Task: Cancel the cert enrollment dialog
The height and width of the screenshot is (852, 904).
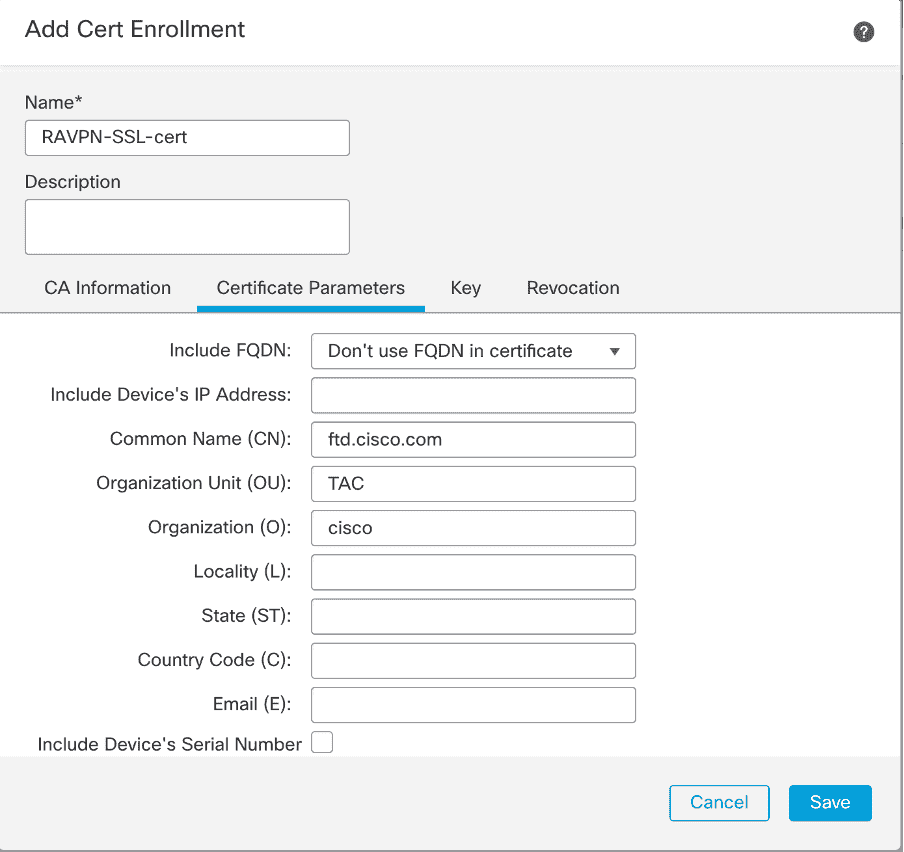Action: pos(719,802)
